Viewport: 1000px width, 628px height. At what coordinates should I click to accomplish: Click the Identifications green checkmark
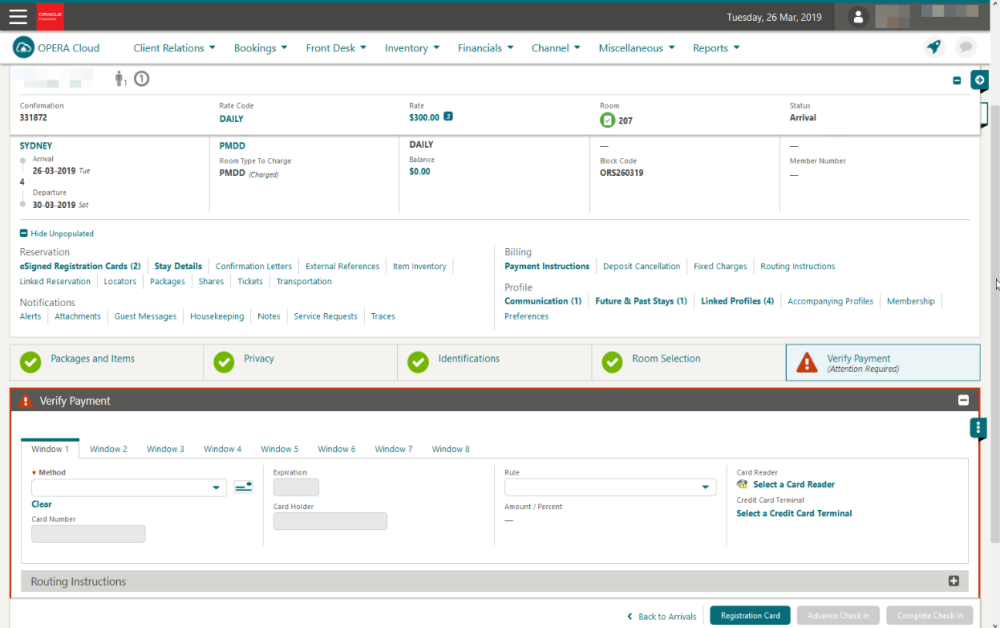pos(418,362)
